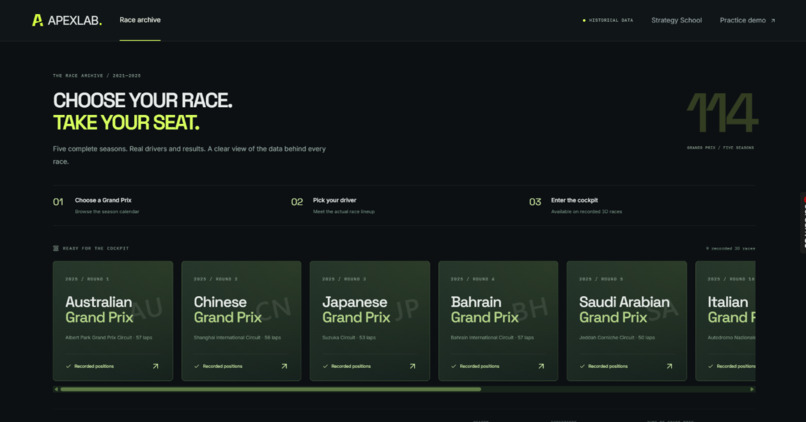Open the Australian Grand Prix card arrow
The height and width of the screenshot is (422, 806).
pos(155,366)
